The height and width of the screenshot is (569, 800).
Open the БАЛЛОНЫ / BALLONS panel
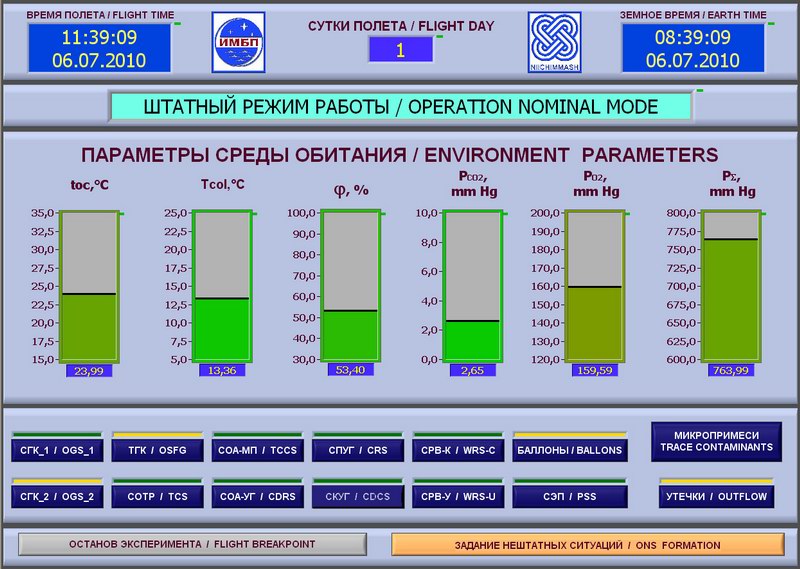(570, 450)
